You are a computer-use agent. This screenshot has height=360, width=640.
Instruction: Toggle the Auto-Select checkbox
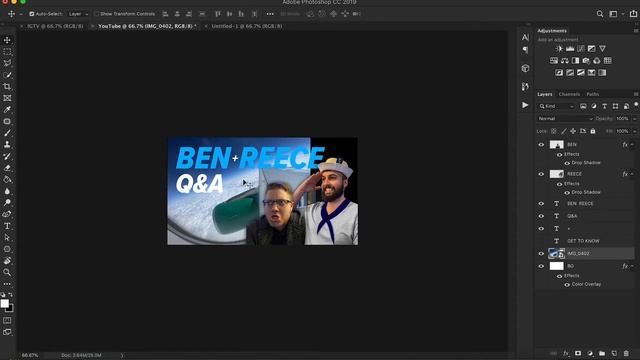(31, 14)
